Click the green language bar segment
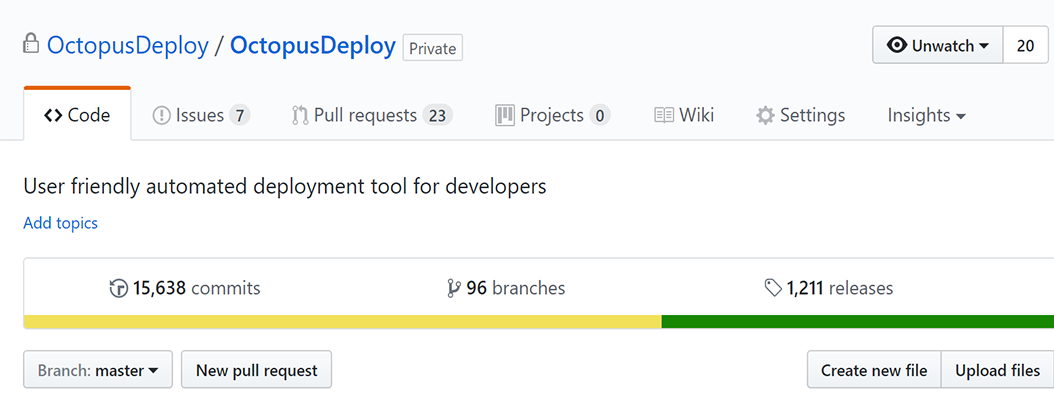Screen dimensions: 1054x396 pyautogui.click(x=858, y=321)
